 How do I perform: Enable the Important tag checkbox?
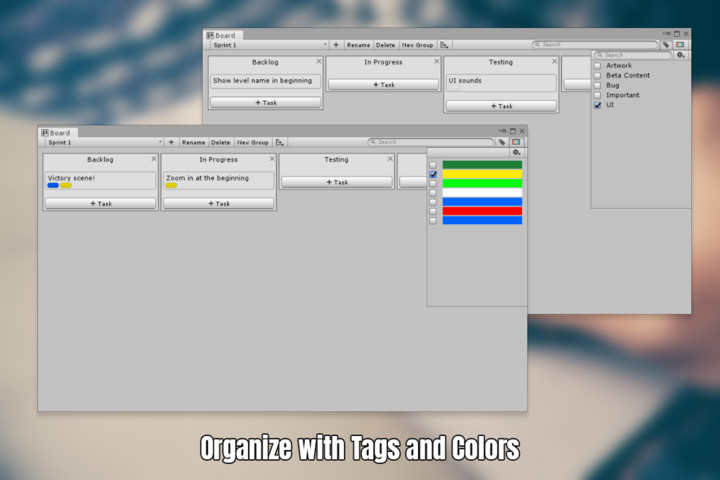(x=597, y=95)
